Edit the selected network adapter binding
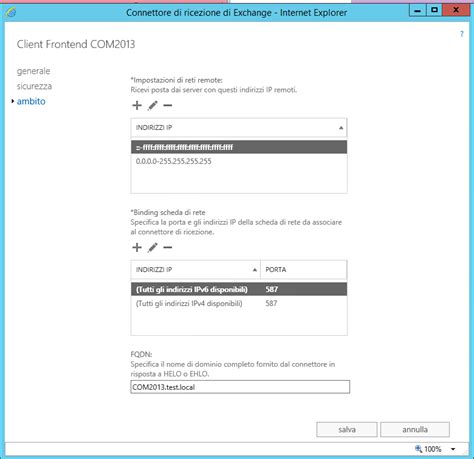 (152, 248)
